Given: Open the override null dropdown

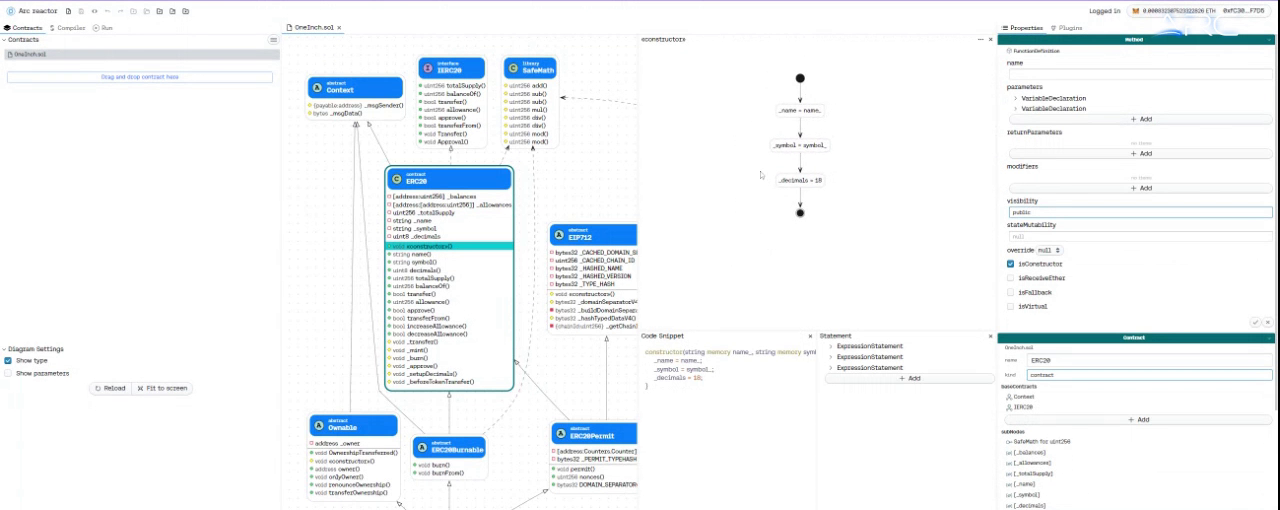Looking at the screenshot, I should 1034,250.
